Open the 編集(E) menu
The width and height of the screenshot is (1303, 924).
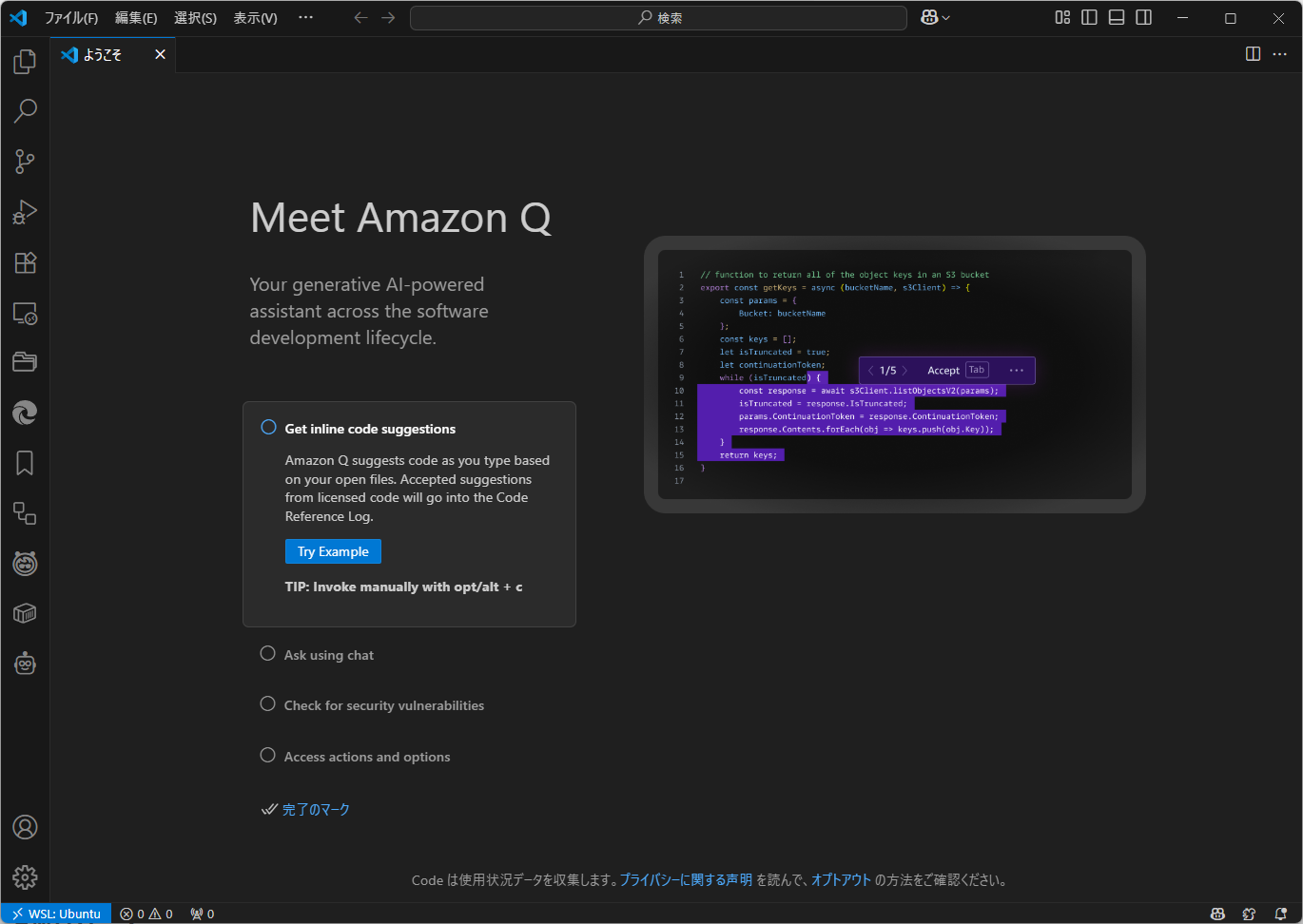(x=136, y=18)
